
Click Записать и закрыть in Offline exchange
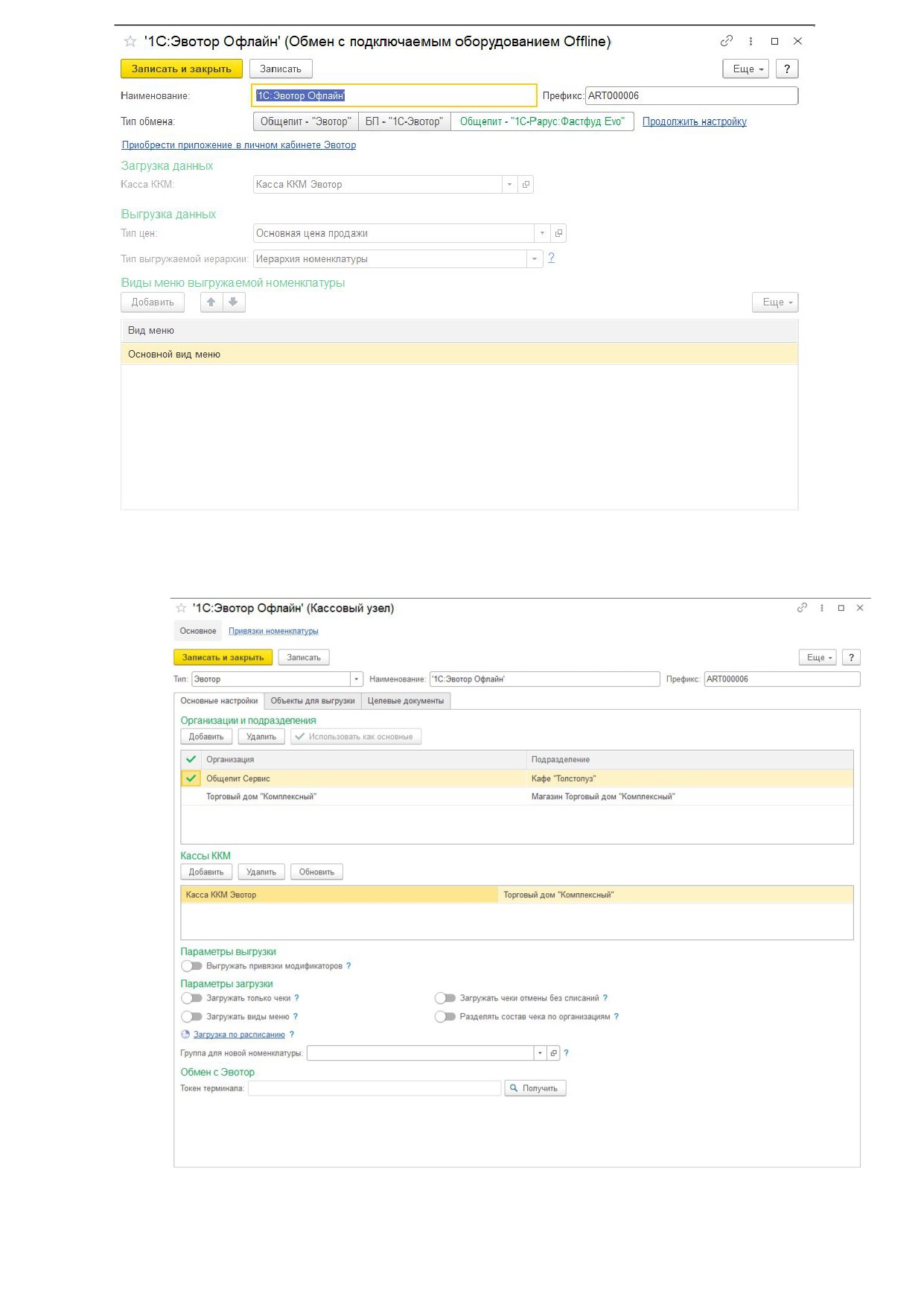(182, 69)
